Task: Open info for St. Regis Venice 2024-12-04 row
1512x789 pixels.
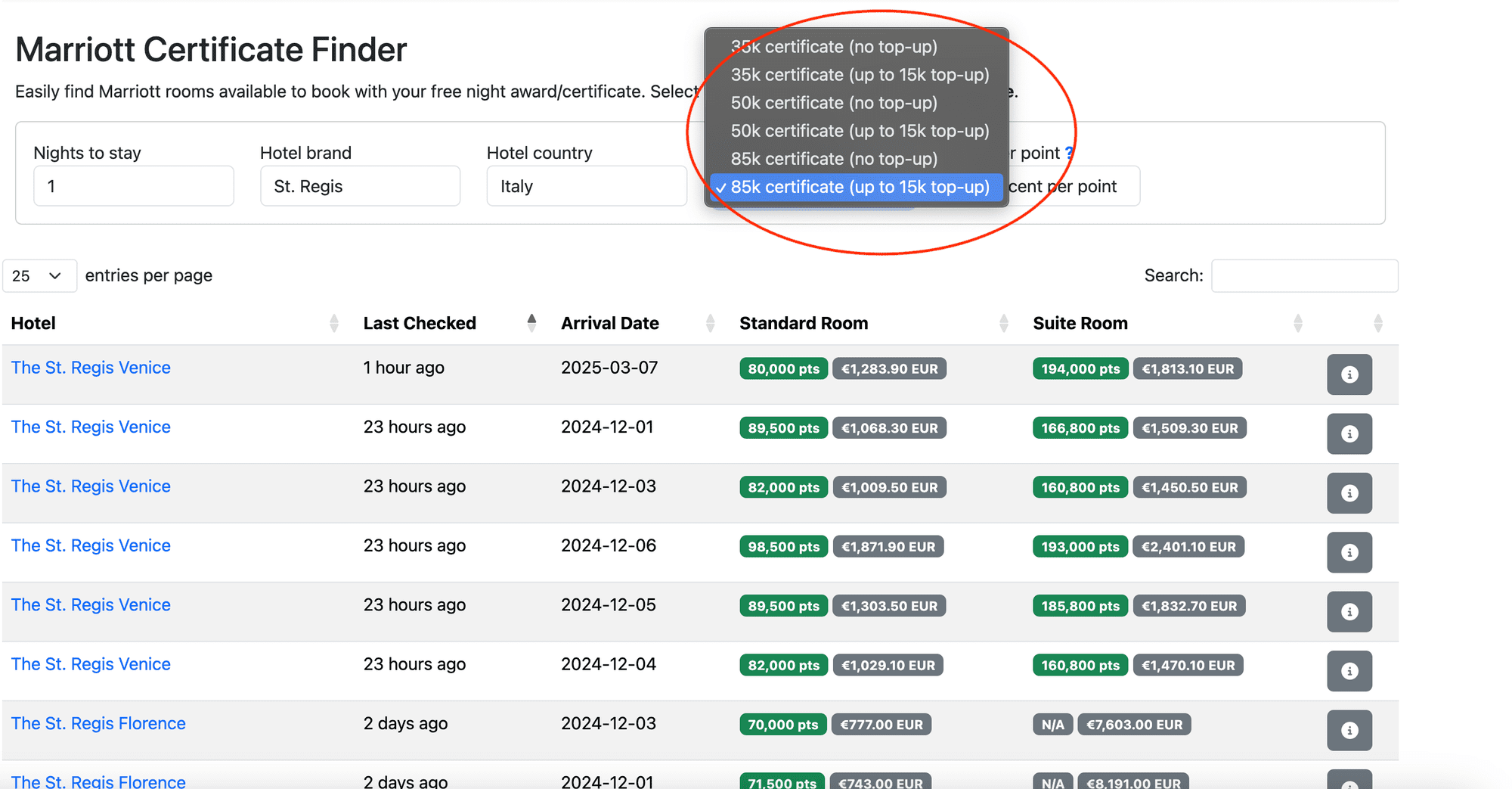Action: 1349,671
